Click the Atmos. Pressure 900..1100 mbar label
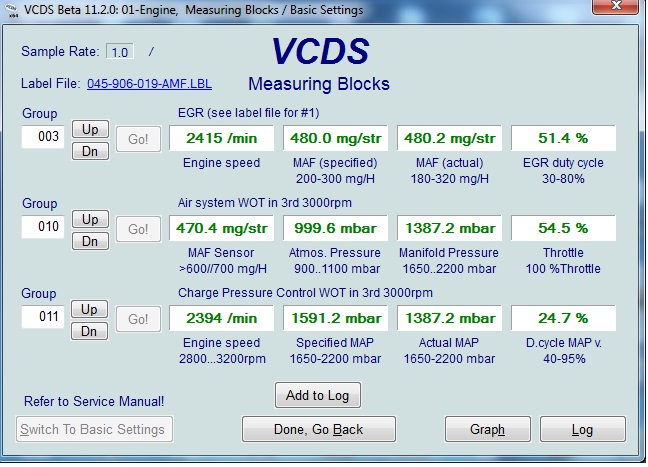The image size is (648, 467). tap(336, 260)
